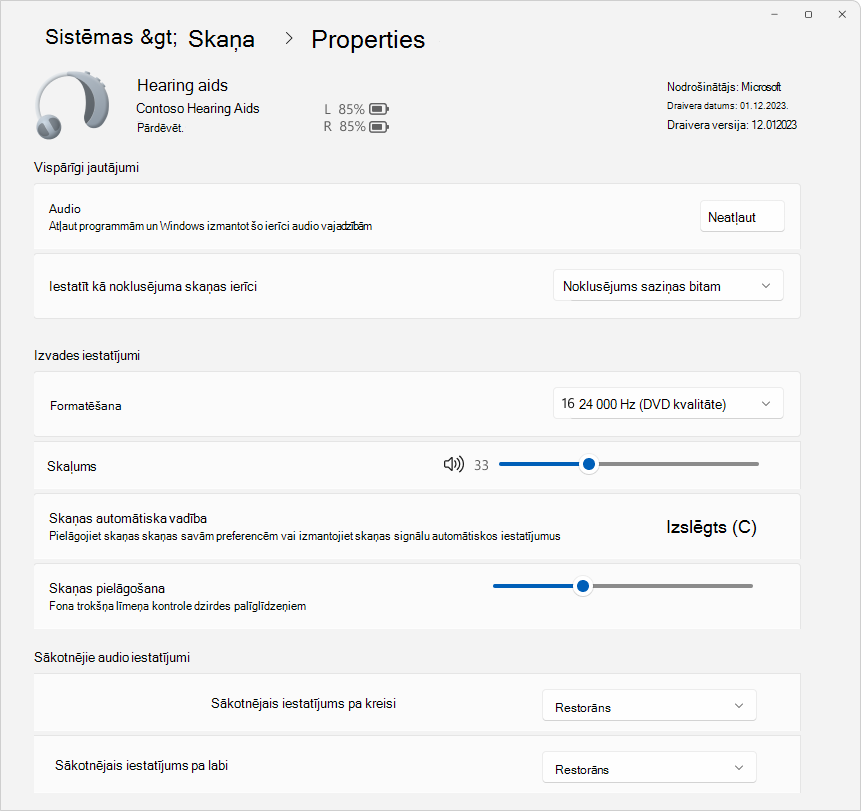The width and height of the screenshot is (861, 811).
Task: Click Nodrošinātājs: Microsoft text
Action: 724,87
